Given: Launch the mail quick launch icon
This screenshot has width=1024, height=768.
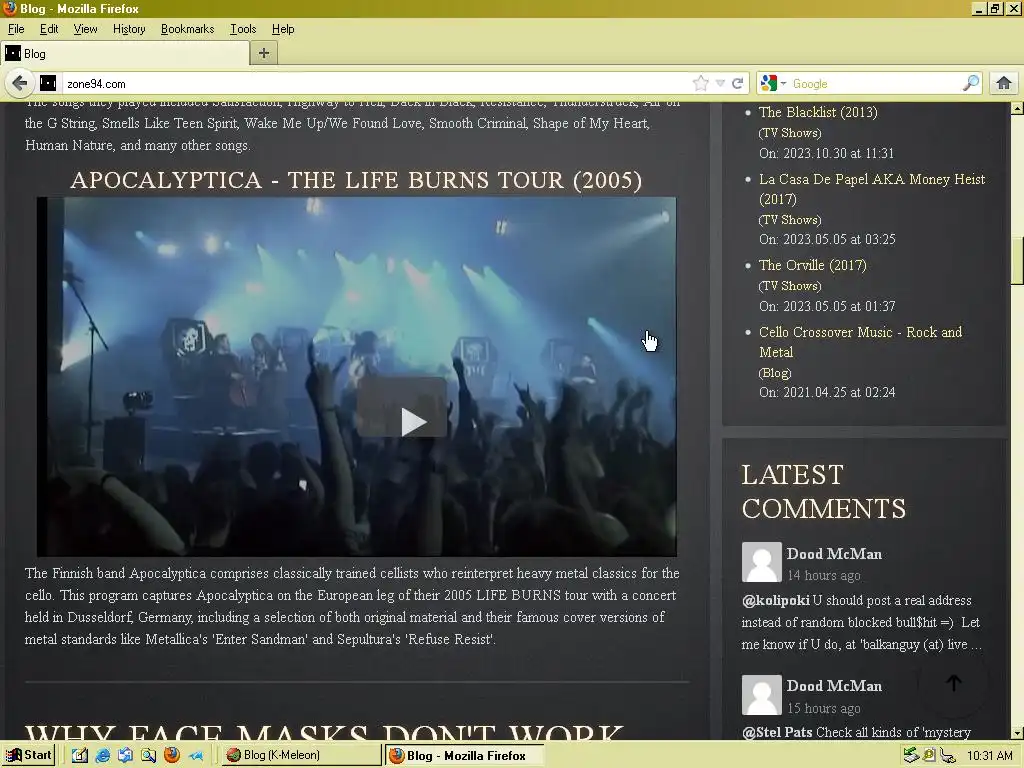Looking at the screenshot, I should [125, 755].
